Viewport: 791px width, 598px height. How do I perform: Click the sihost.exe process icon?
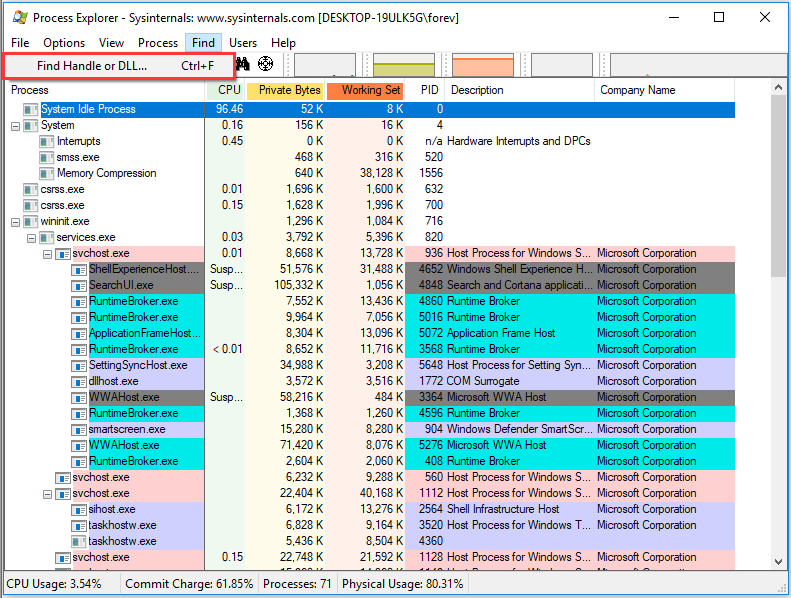79,509
